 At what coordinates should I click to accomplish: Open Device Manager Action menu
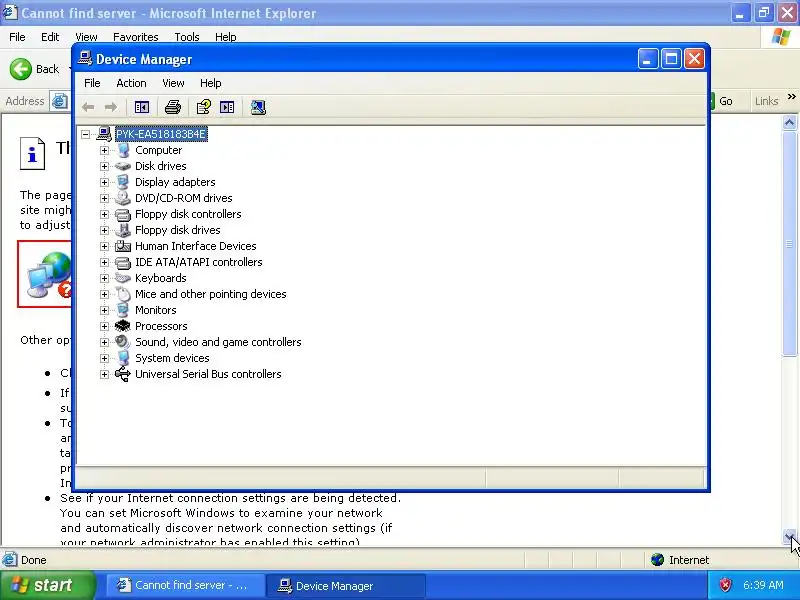(x=131, y=83)
